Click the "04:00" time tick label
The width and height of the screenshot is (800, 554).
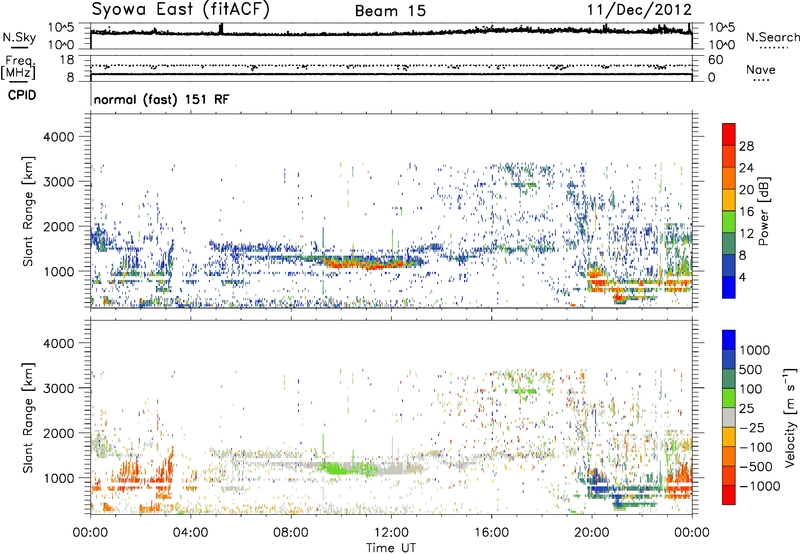190,533
